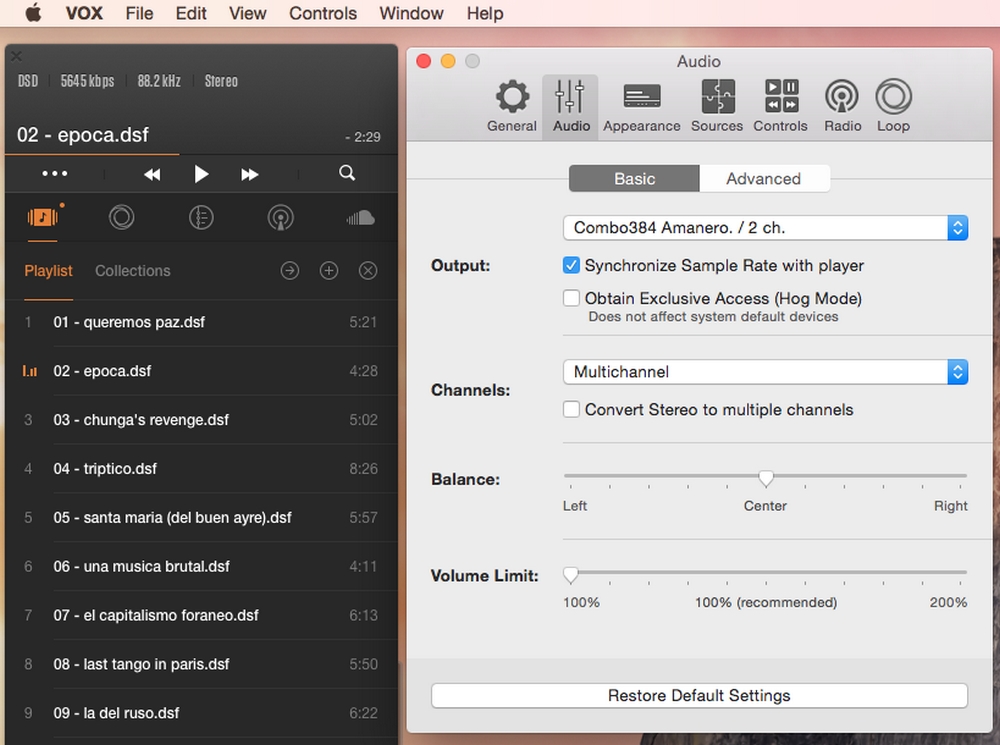Image resolution: width=1000 pixels, height=745 pixels.
Task: Select track 04 - triptico.dsf in playlist
Action: click(105, 469)
